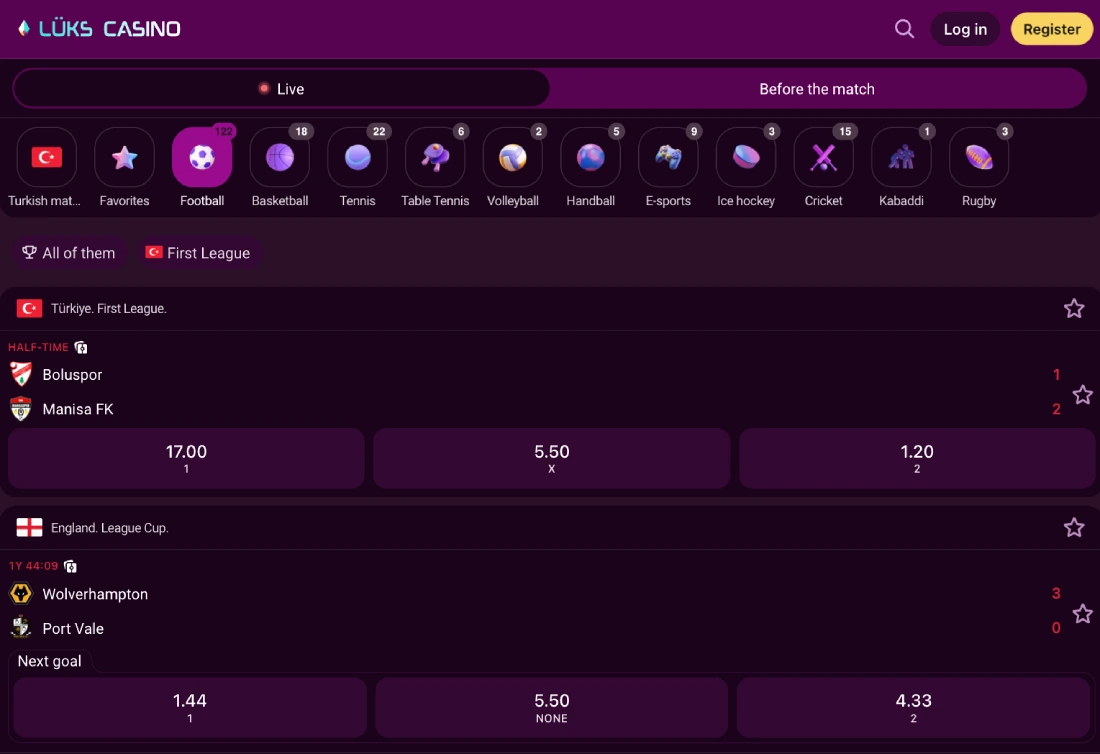Click the Wolverhampton wolf crest

[21, 593]
